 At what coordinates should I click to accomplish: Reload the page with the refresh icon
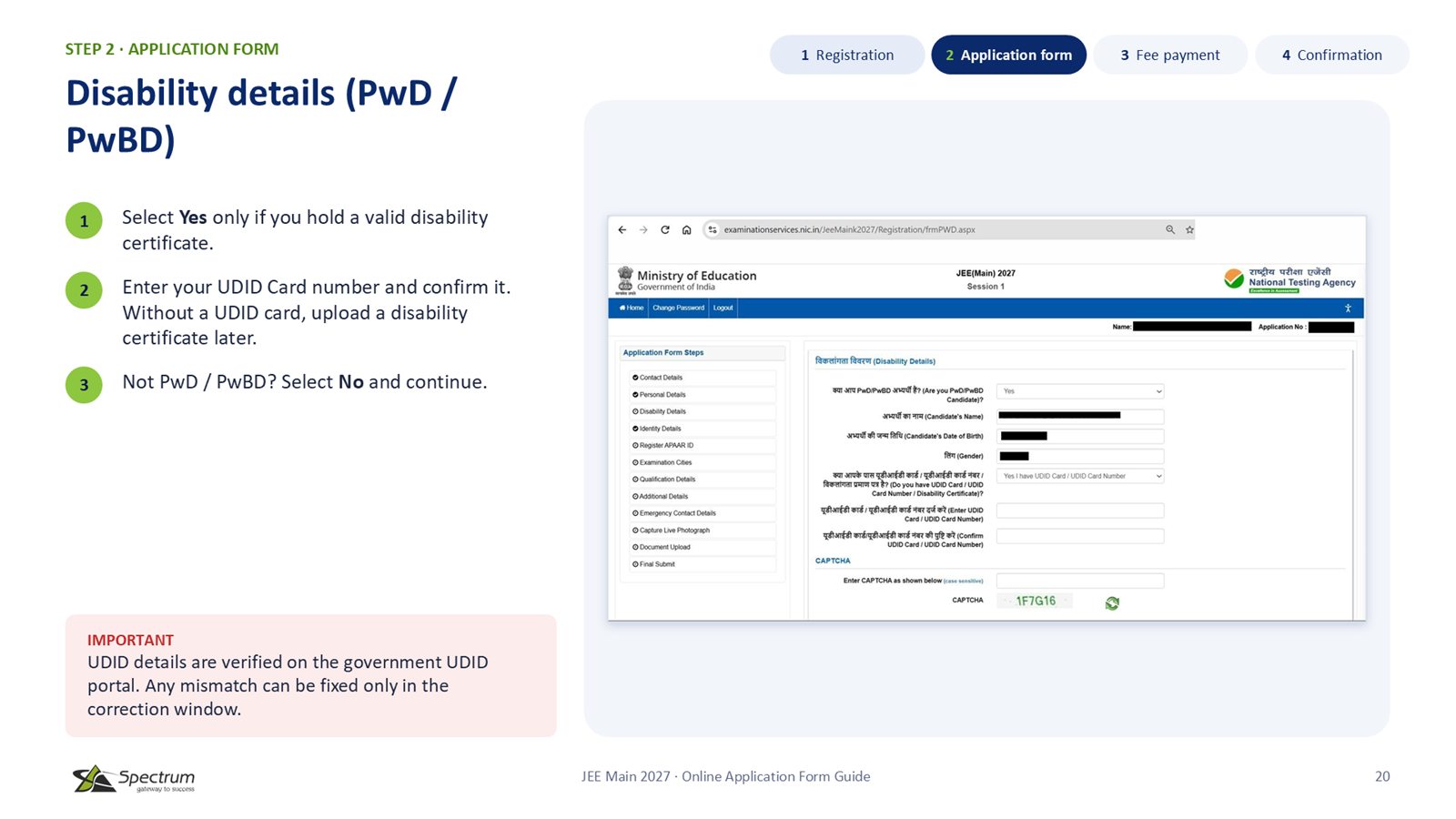click(665, 230)
